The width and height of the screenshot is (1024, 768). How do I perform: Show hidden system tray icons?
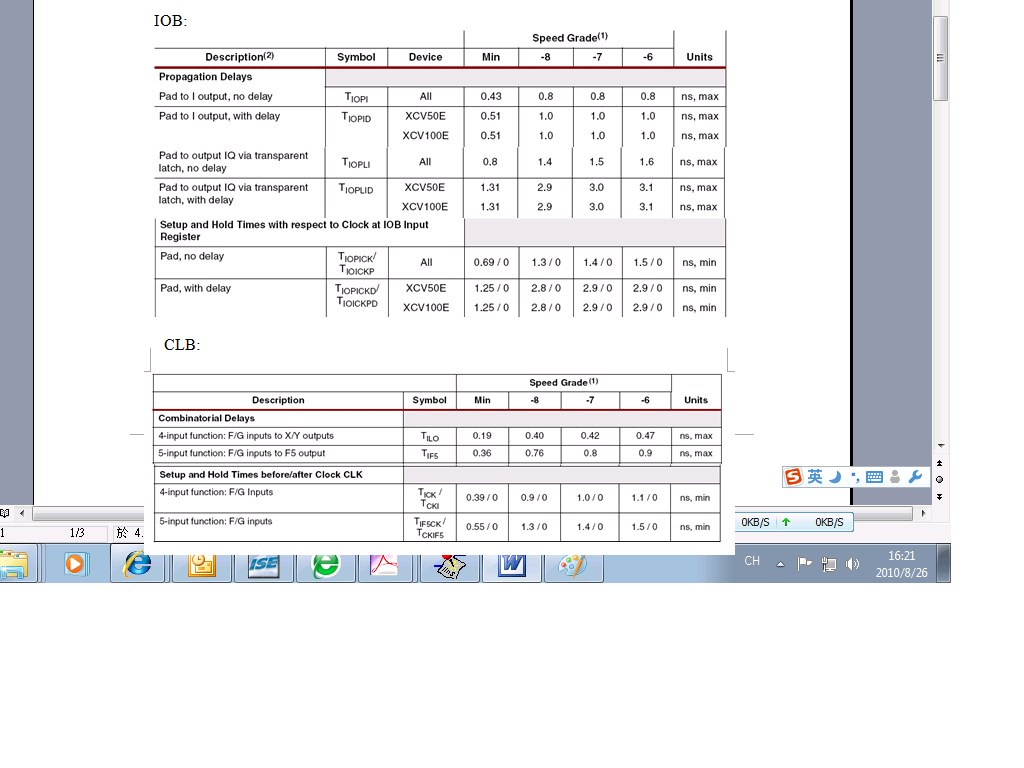(780, 564)
